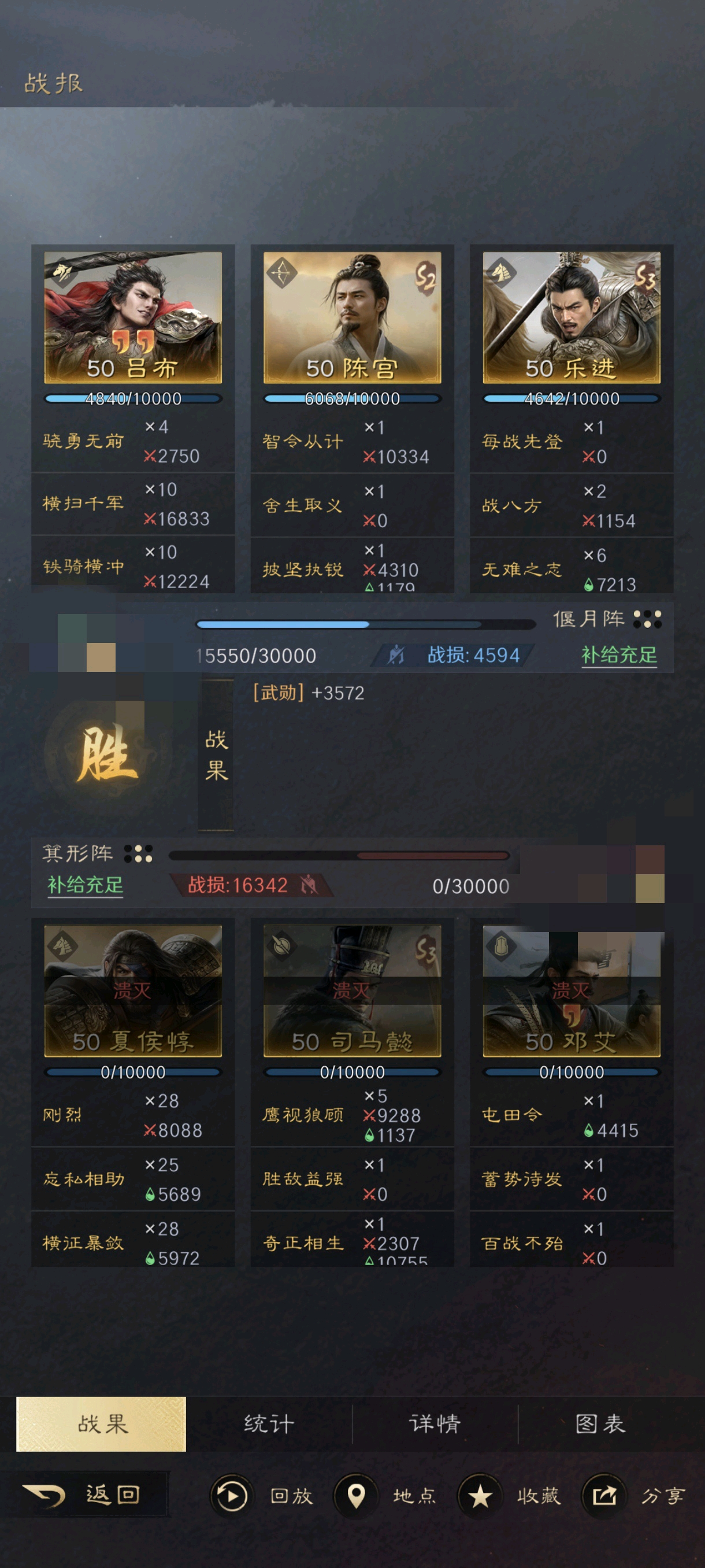705x1568 pixels.
Task: Tap the shield troop icon on 邓艾's portrait
Action: [500, 946]
